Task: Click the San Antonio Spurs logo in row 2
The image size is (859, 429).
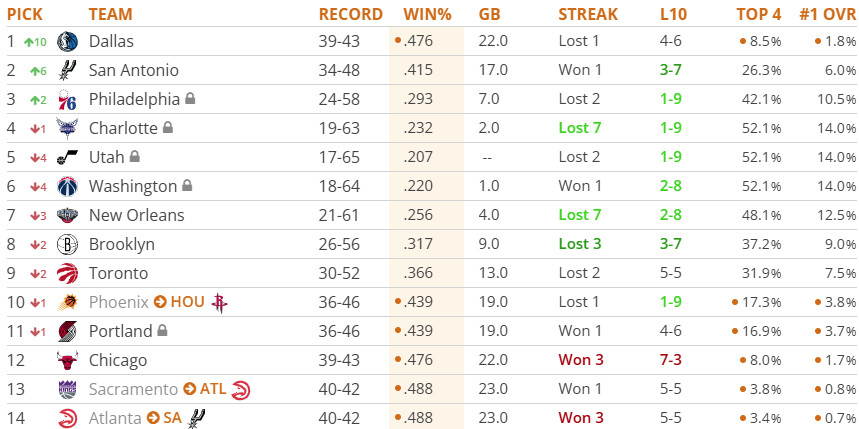Action: 67,70
